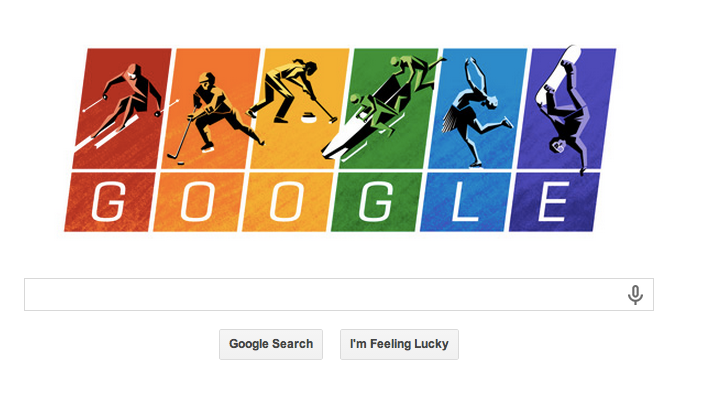
Task: Click the white snowboard above the purple panel
Action: 558,73
